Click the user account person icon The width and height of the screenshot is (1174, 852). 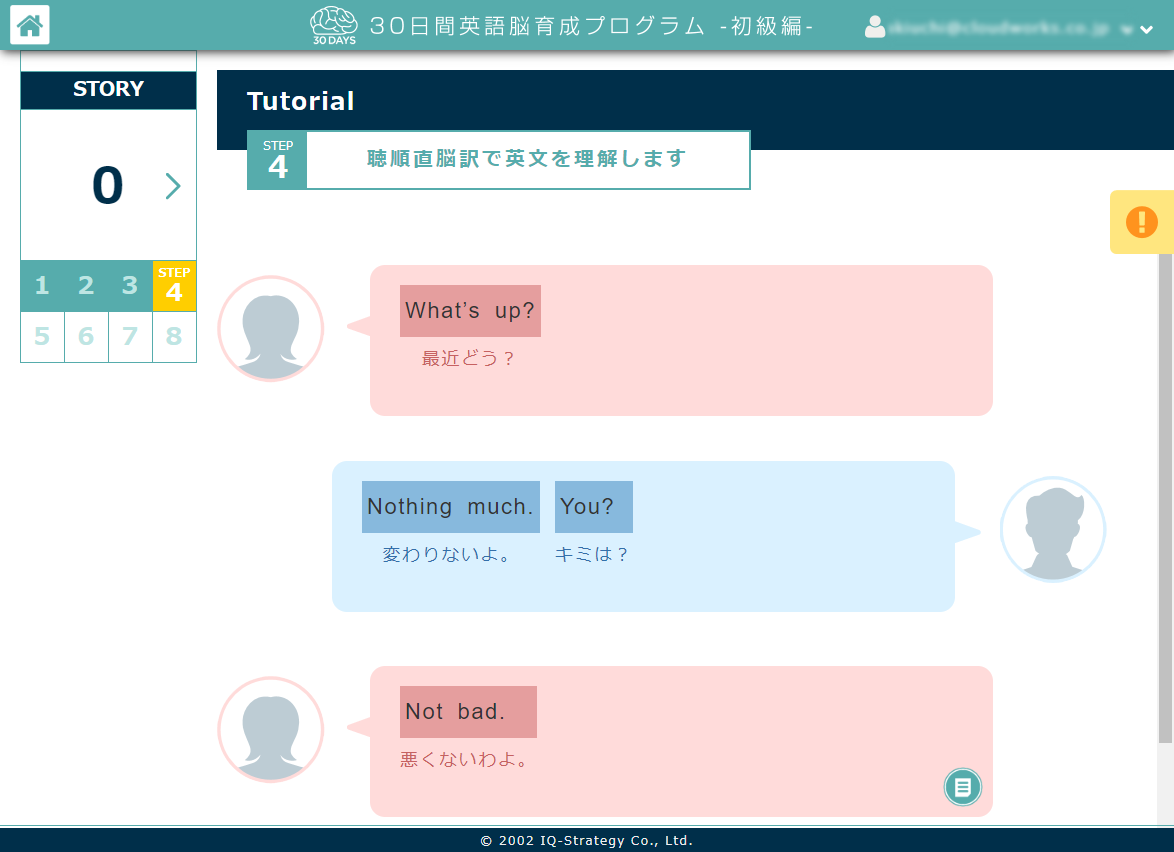coord(875,28)
